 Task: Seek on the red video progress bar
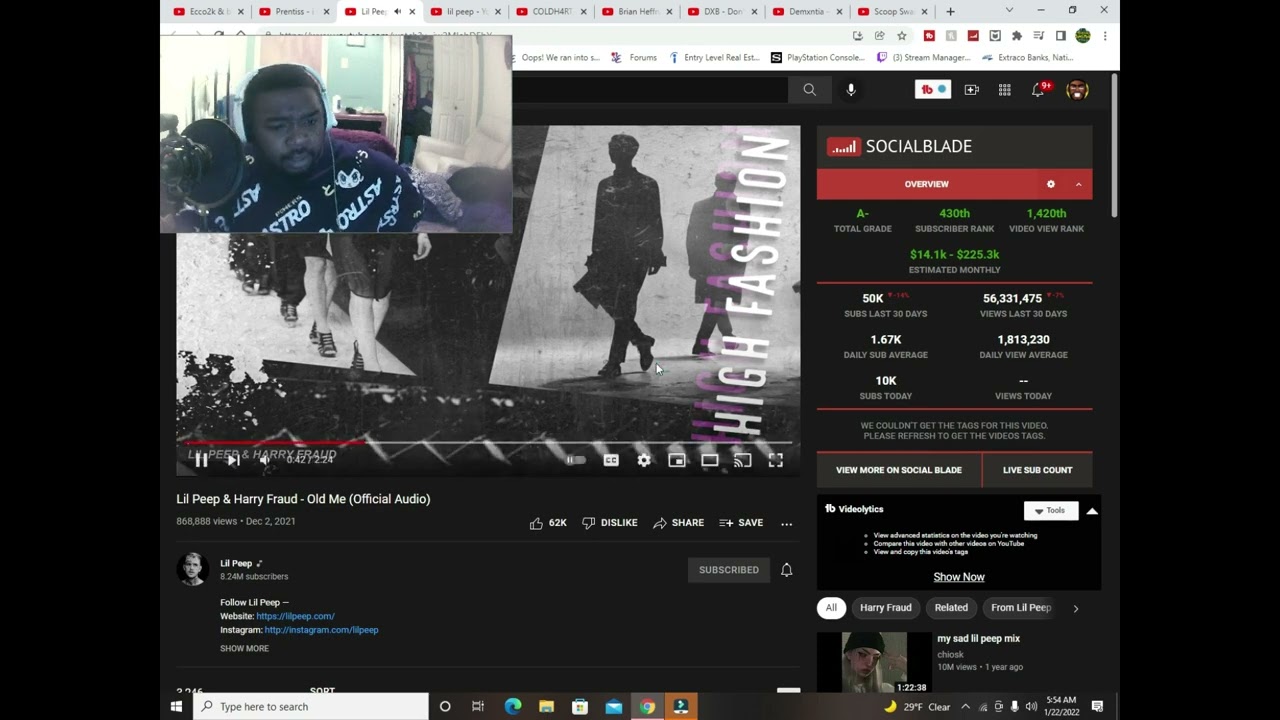click(488, 442)
